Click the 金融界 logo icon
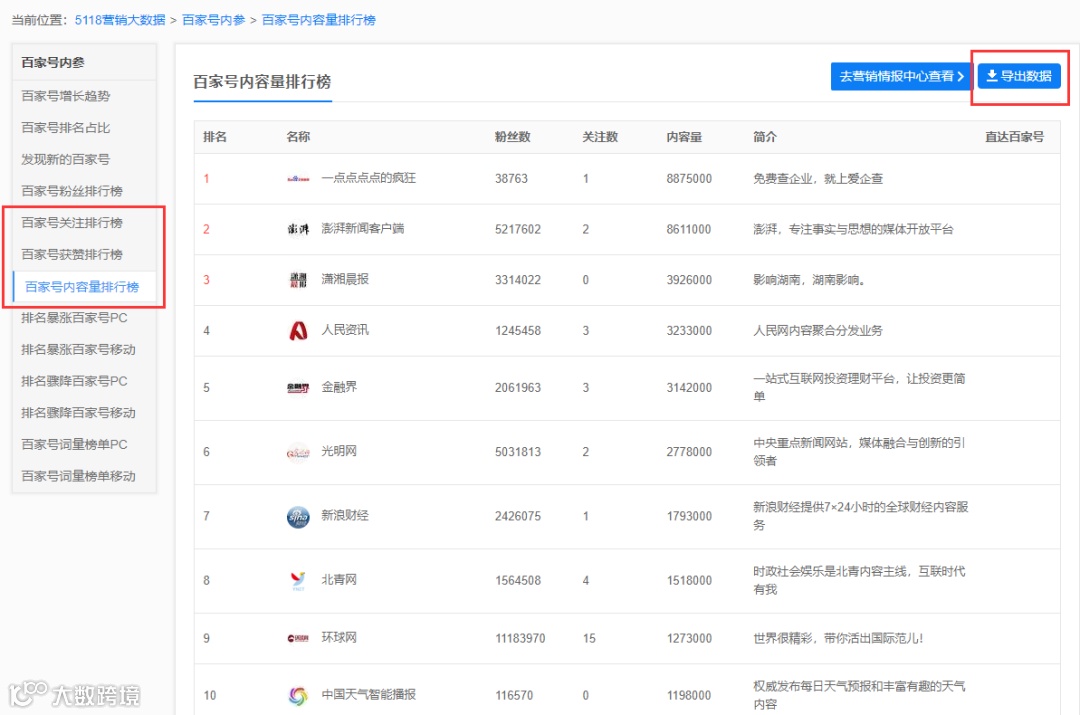This screenshot has width=1080, height=715. pos(298,388)
